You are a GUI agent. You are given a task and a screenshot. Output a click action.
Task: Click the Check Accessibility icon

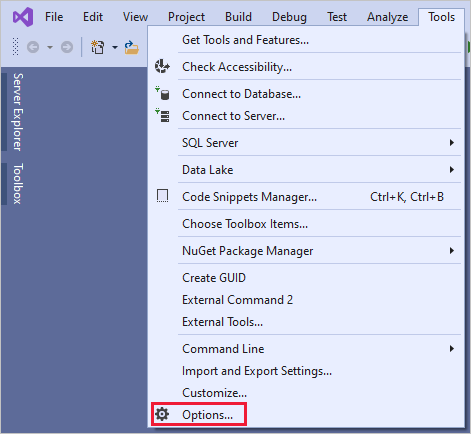[162, 66]
